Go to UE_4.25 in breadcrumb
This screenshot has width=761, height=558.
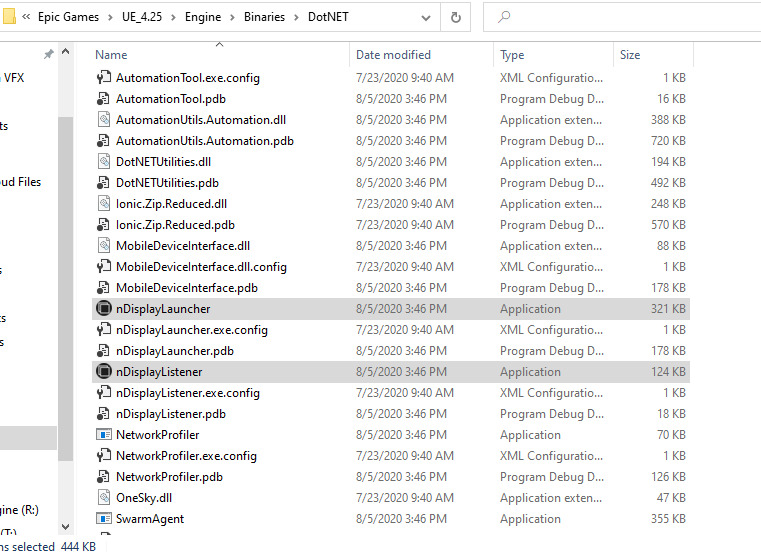click(x=142, y=17)
